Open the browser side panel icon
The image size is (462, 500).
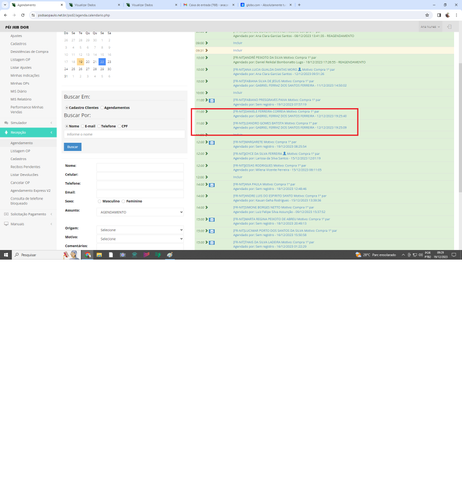click(x=439, y=15)
